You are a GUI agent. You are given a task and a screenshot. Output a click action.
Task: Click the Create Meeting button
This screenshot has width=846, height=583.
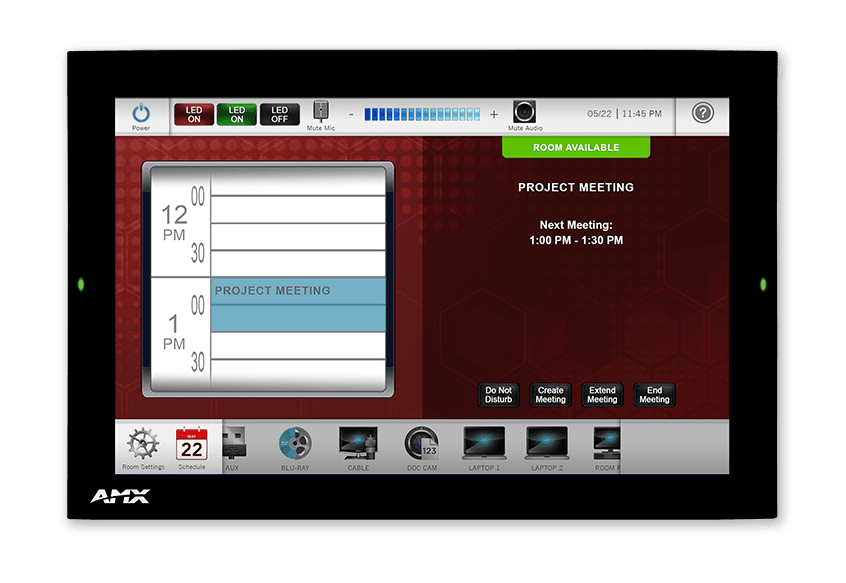(x=550, y=395)
